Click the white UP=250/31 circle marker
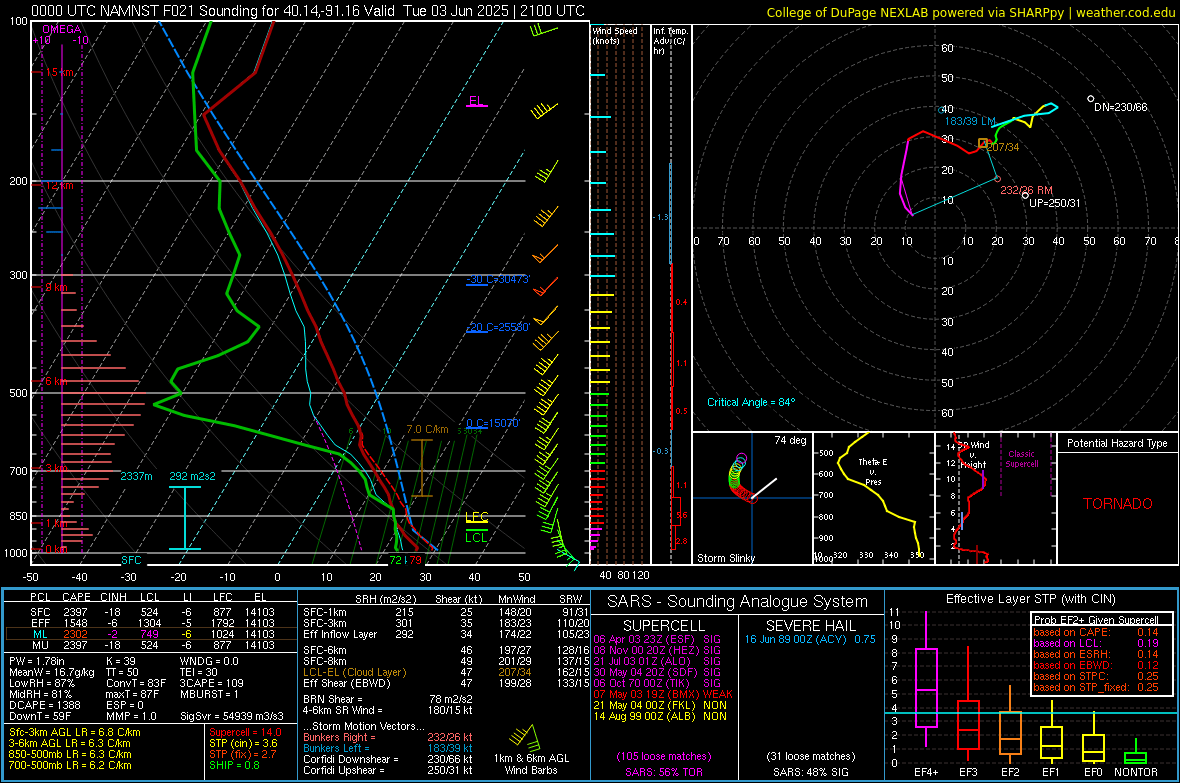This screenshot has height=783, width=1180. [1025, 196]
